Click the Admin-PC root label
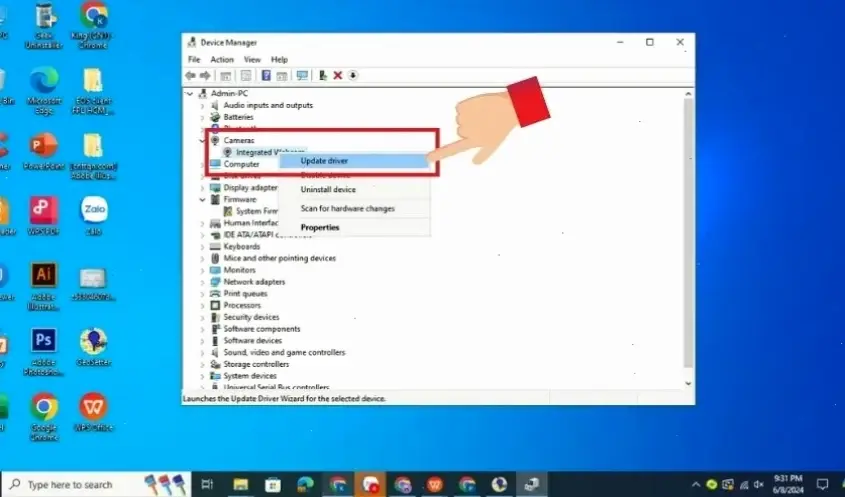Viewport: 845px width, 497px height. click(229, 94)
